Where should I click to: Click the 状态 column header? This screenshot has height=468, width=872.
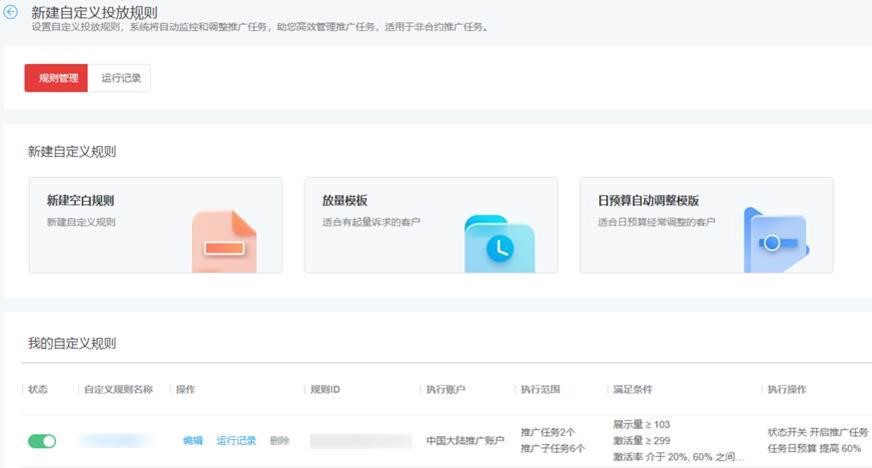point(38,389)
